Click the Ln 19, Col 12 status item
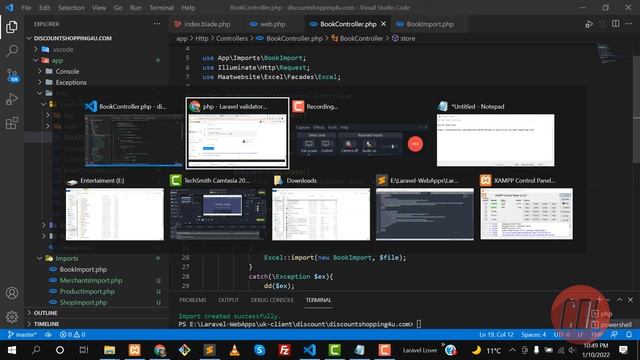This screenshot has width=640, height=360. point(496,335)
